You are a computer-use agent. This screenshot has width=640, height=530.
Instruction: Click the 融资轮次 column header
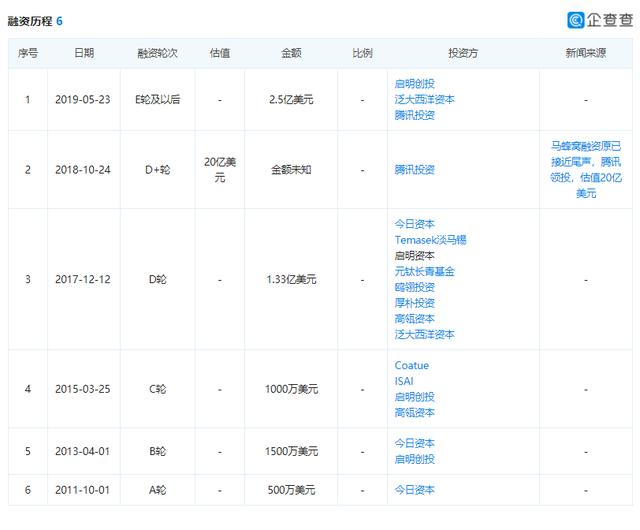(158, 53)
